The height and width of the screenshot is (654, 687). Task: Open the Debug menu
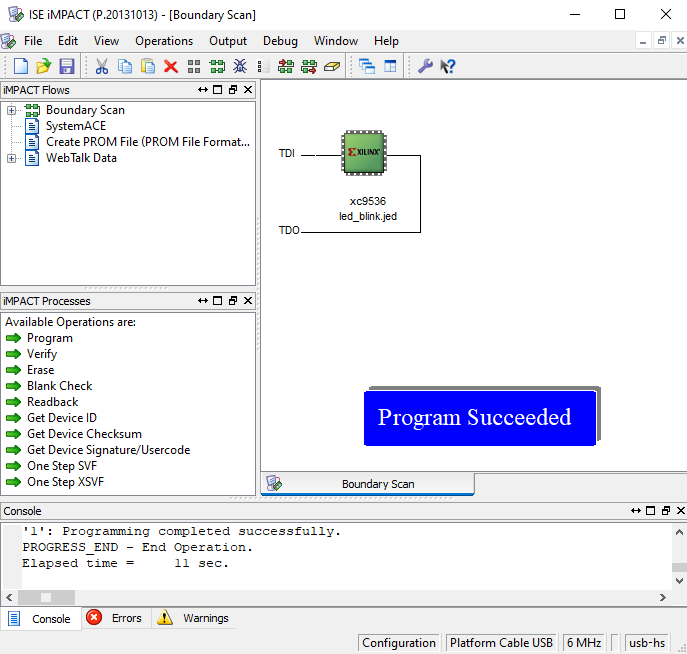(x=280, y=41)
